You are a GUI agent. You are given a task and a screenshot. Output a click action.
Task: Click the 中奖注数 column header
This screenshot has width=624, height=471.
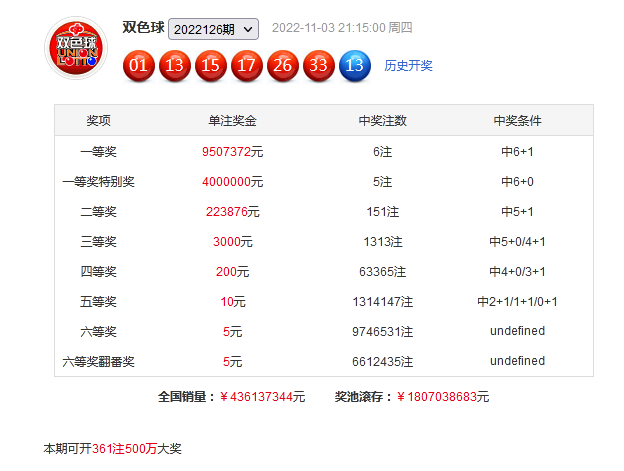click(382, 121)
